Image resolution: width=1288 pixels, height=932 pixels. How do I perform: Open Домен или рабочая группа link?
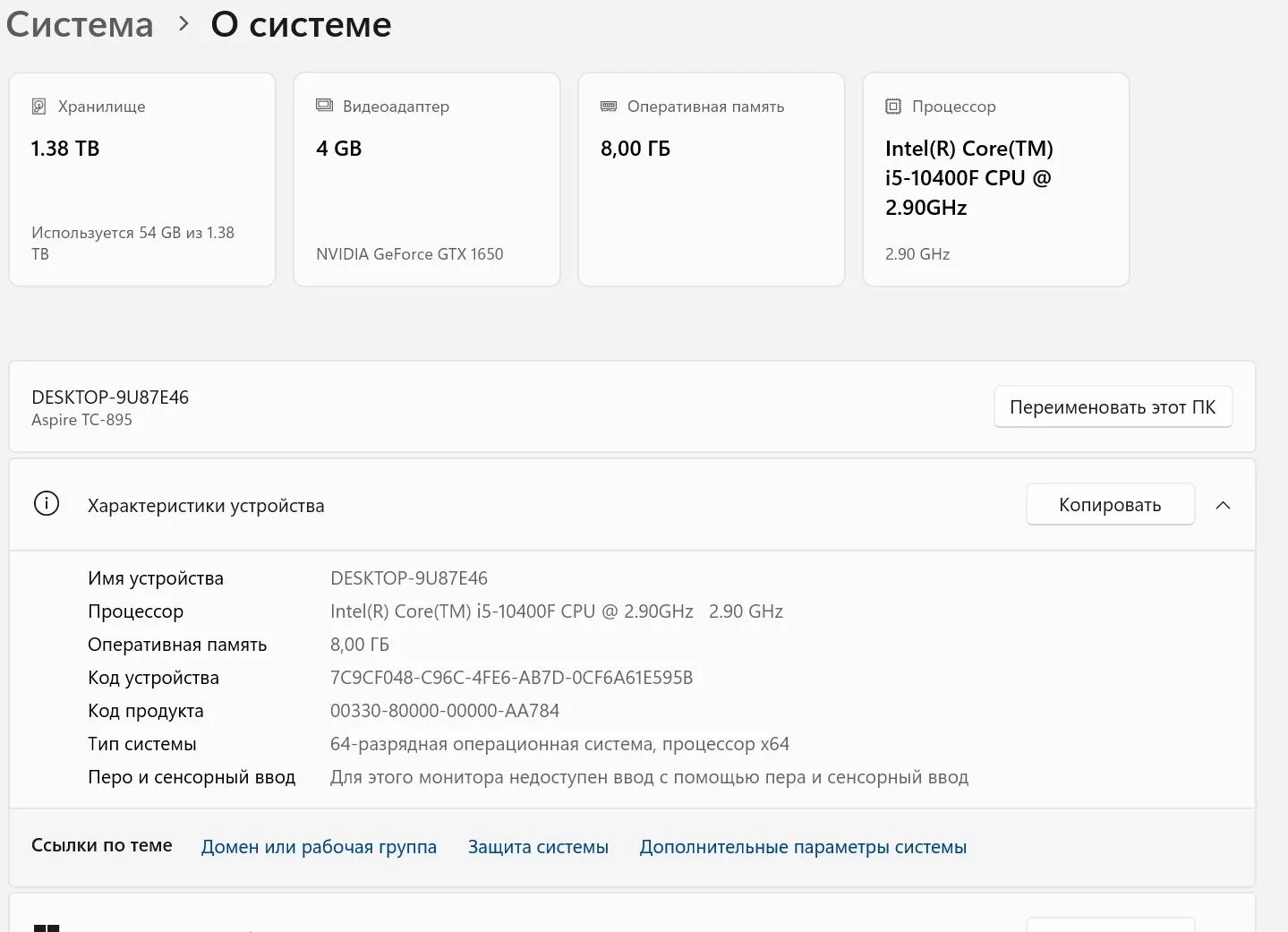[319, 847]
